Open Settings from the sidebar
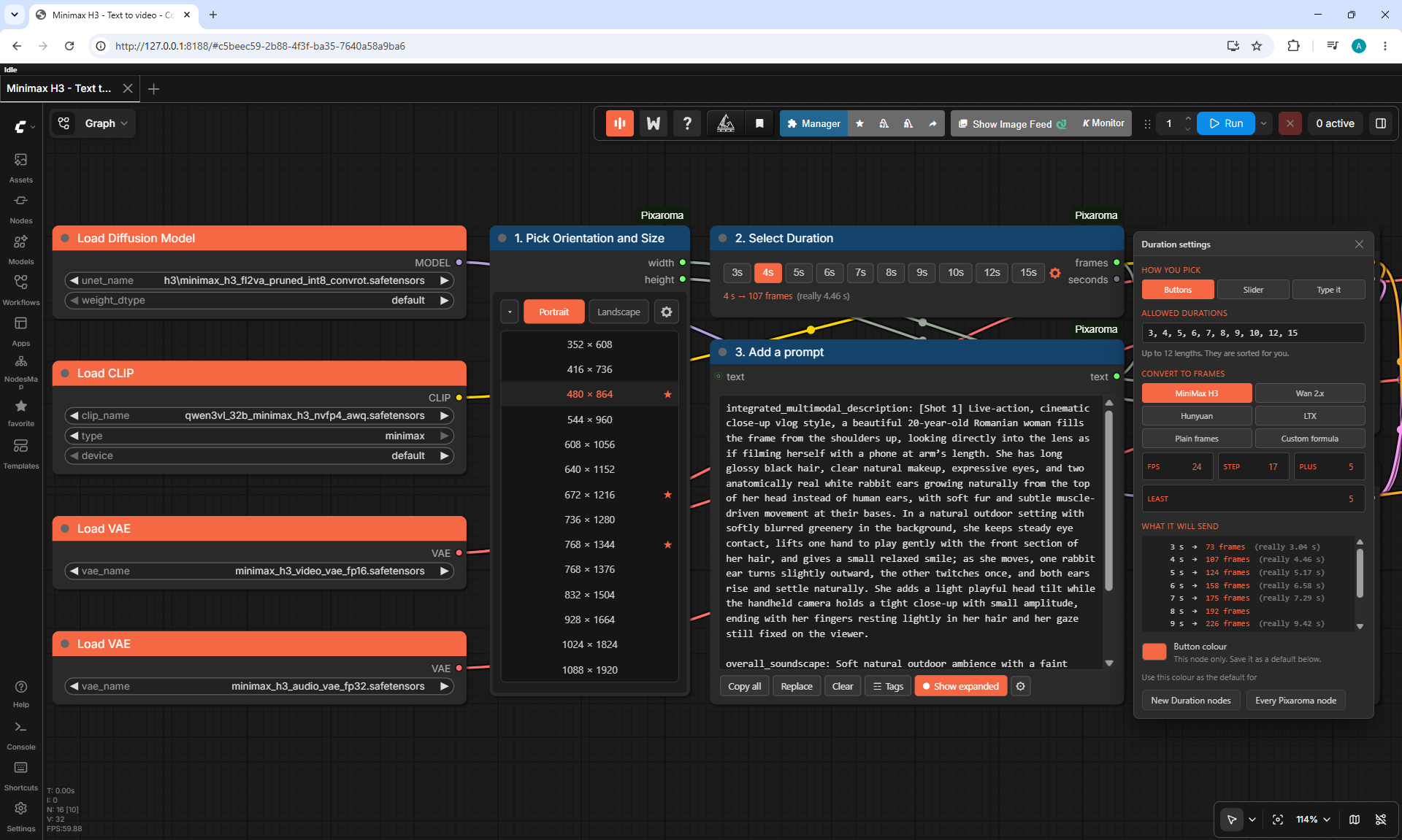Image resolution: width=1402 pixels, height=840 pixels. pyautogui.click(x=20, y=817)
